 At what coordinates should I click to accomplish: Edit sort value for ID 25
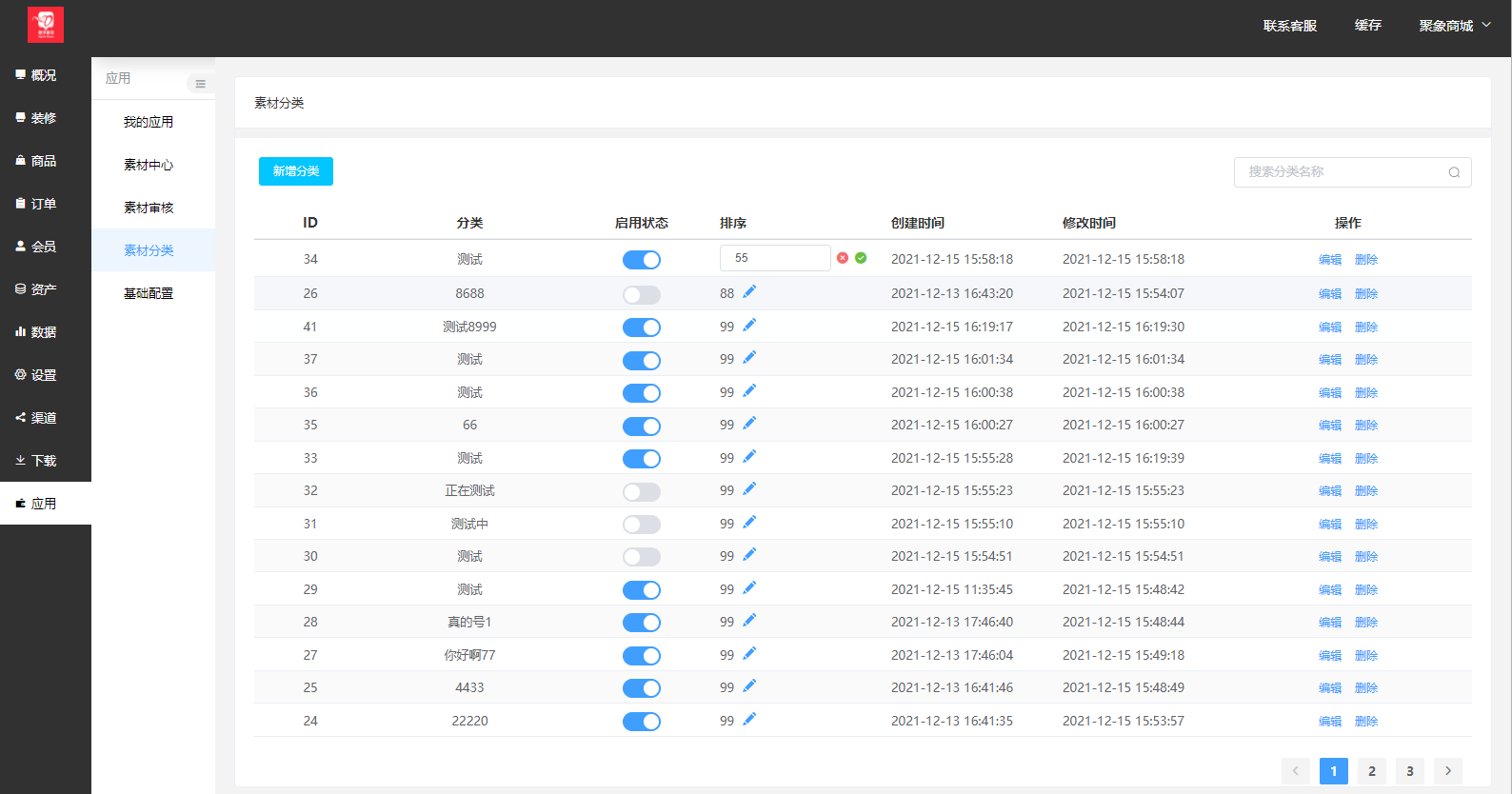click(x=749, y=685)
